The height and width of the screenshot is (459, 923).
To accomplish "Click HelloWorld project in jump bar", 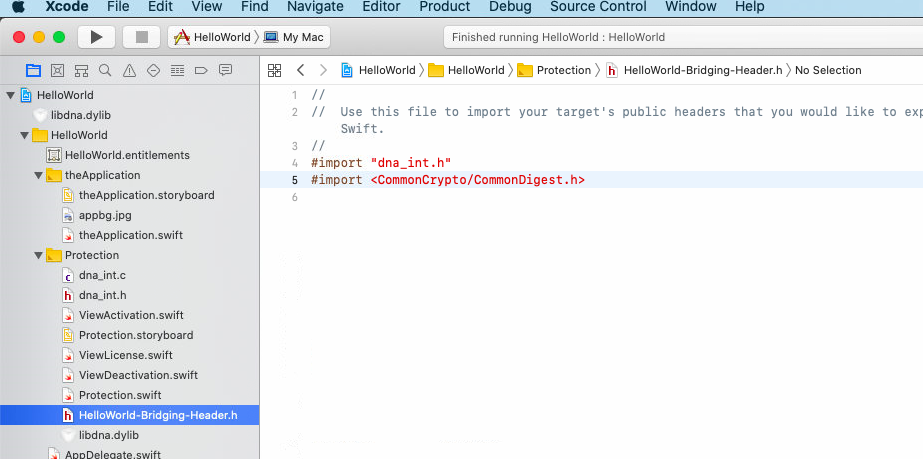I will (379, 71).
